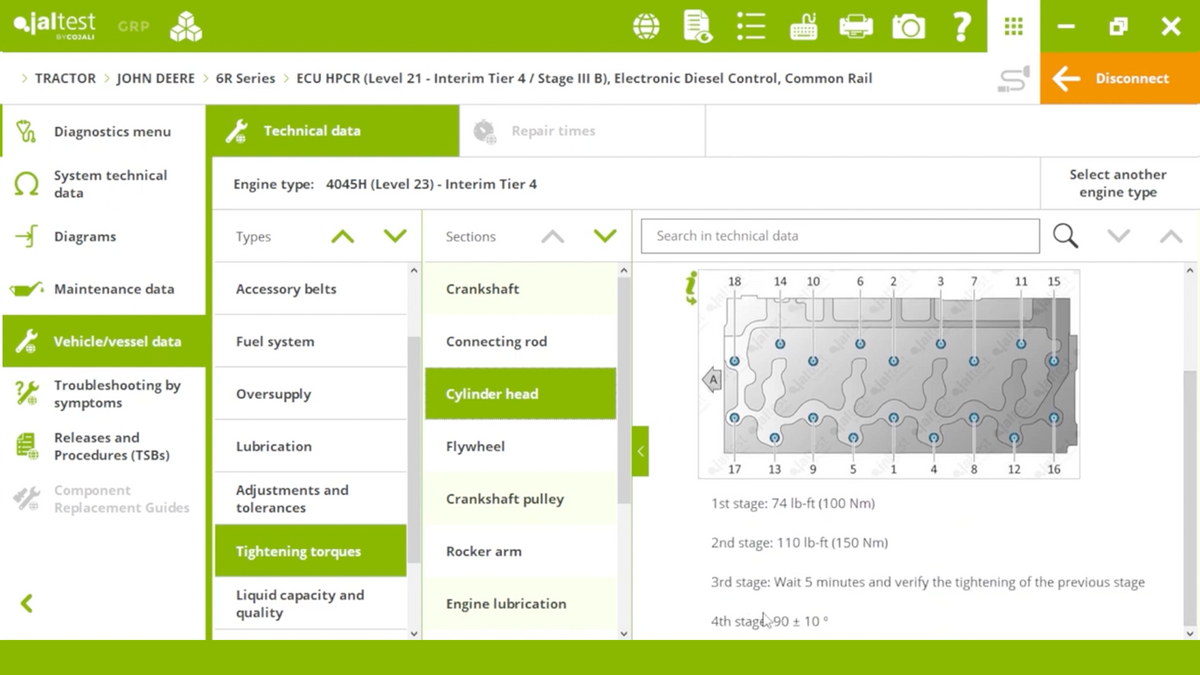Click the printer icon to print
This screenshot has width=1200, height=675.
(x=856, y=27)
